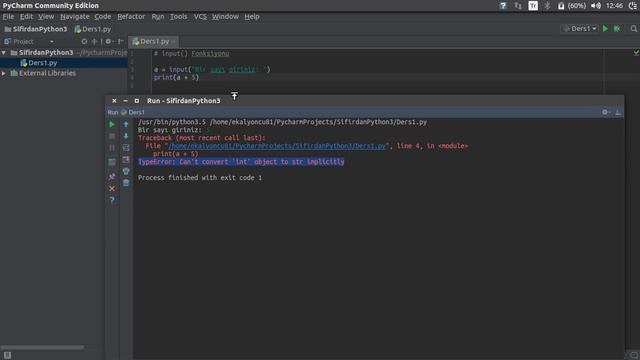
Task: Open Ders1 run configuration dropdown
Action: (580, 29)
